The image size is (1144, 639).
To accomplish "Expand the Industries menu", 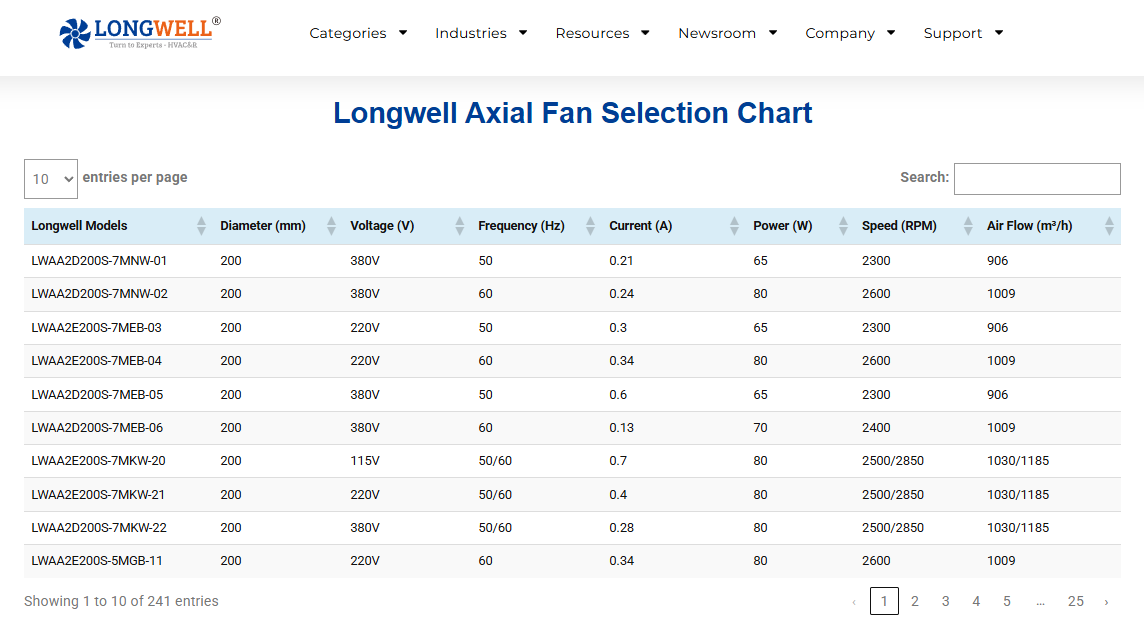I will tap(481, 33).
